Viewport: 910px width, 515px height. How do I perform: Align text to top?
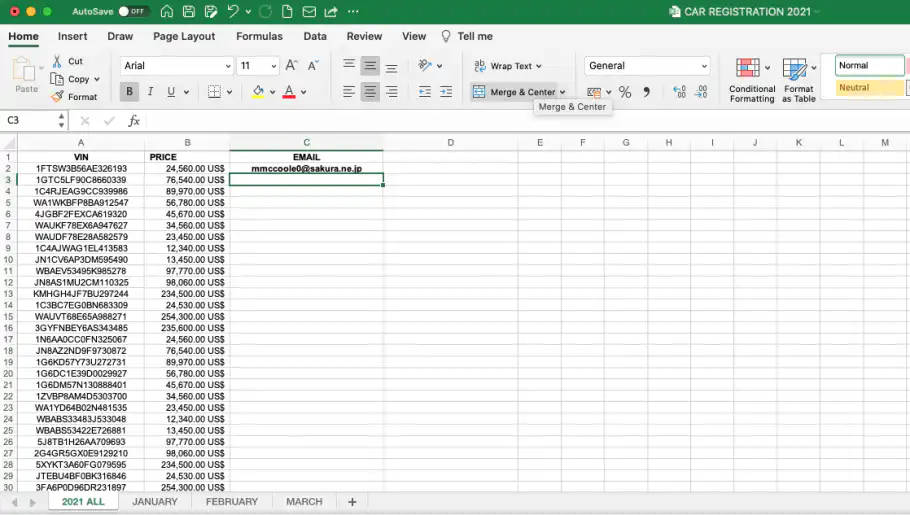349,64
